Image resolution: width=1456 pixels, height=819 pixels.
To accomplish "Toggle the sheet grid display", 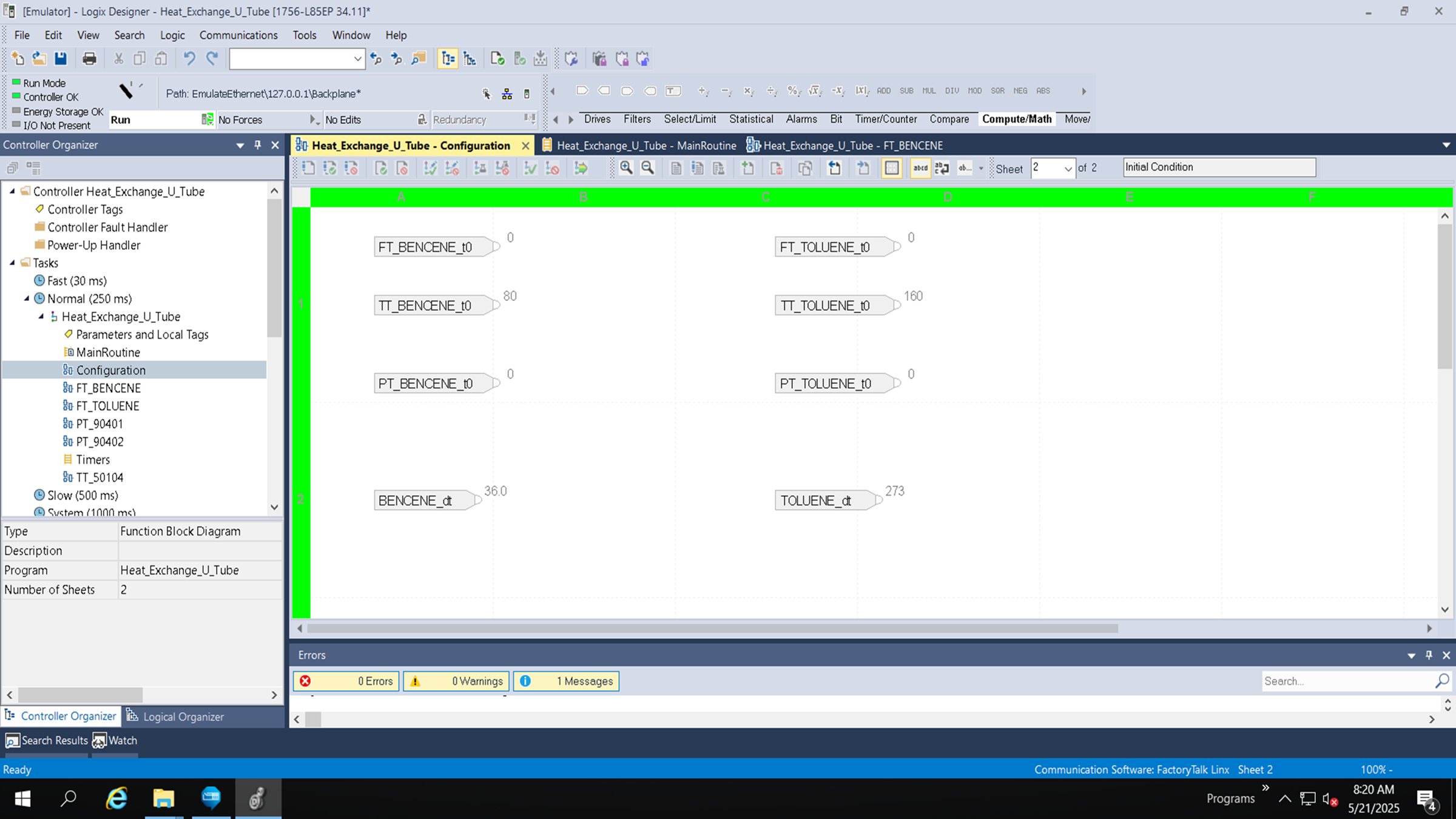I will coord(892,168).
